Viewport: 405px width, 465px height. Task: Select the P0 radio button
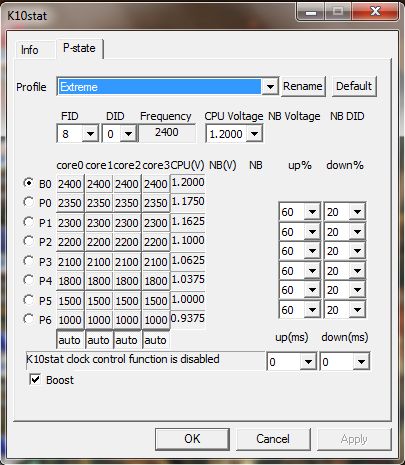click(x=29, y=202)
